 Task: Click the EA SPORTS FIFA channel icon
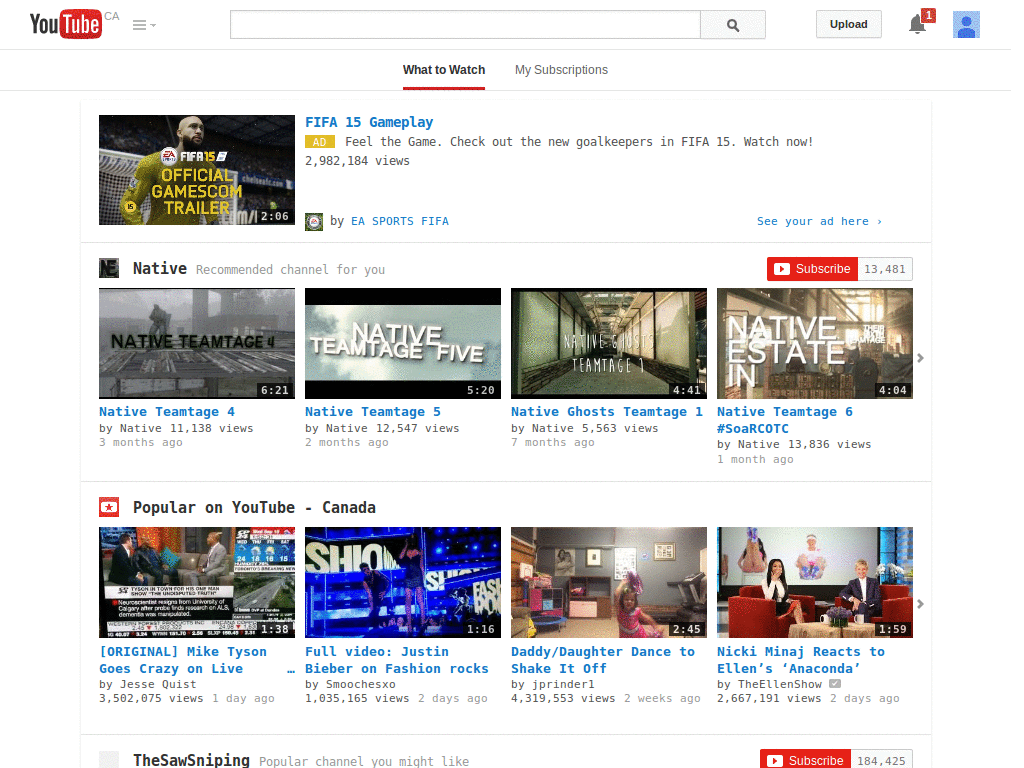(314, 221)
